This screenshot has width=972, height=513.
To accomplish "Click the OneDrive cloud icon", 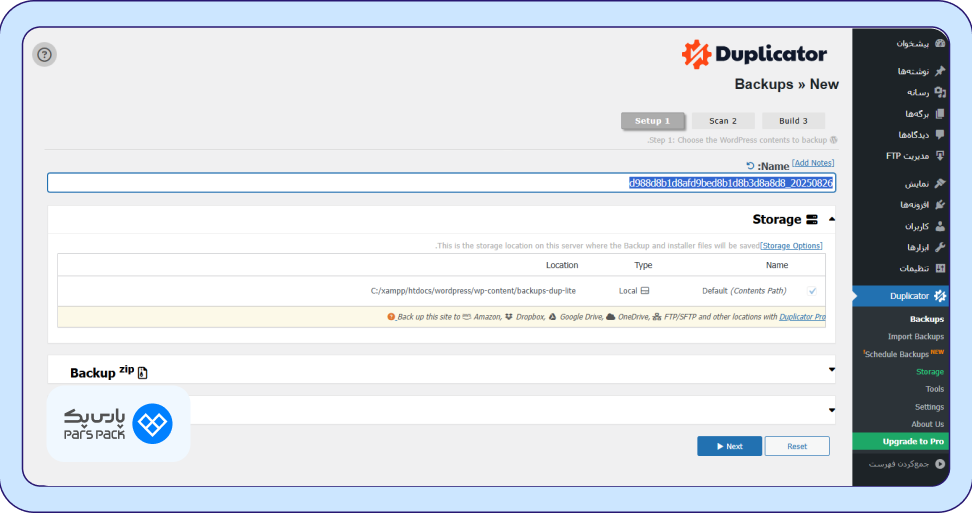I will [x=611, y=317].
